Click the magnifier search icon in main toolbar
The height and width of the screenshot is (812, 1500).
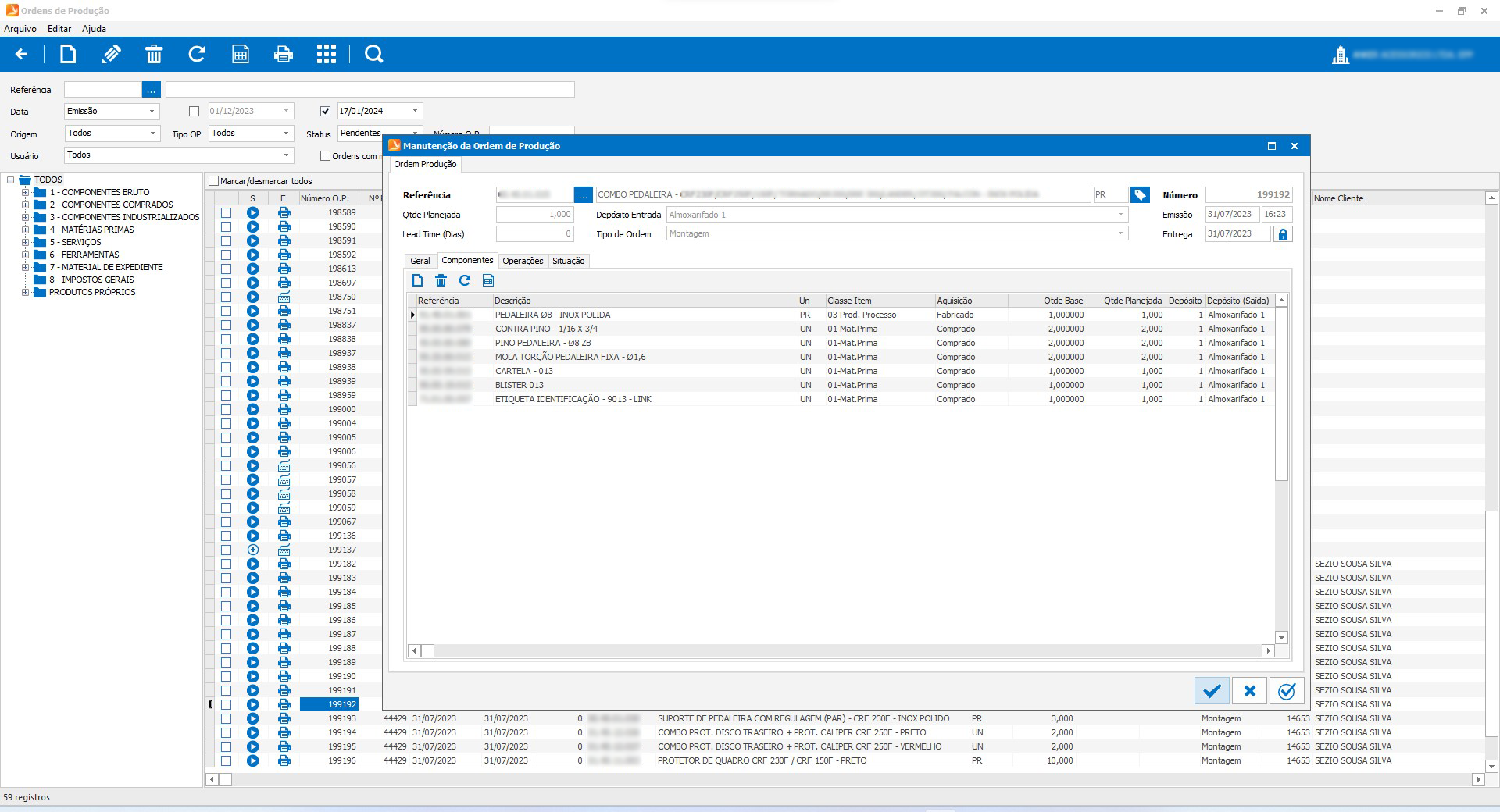pos(374,54)
